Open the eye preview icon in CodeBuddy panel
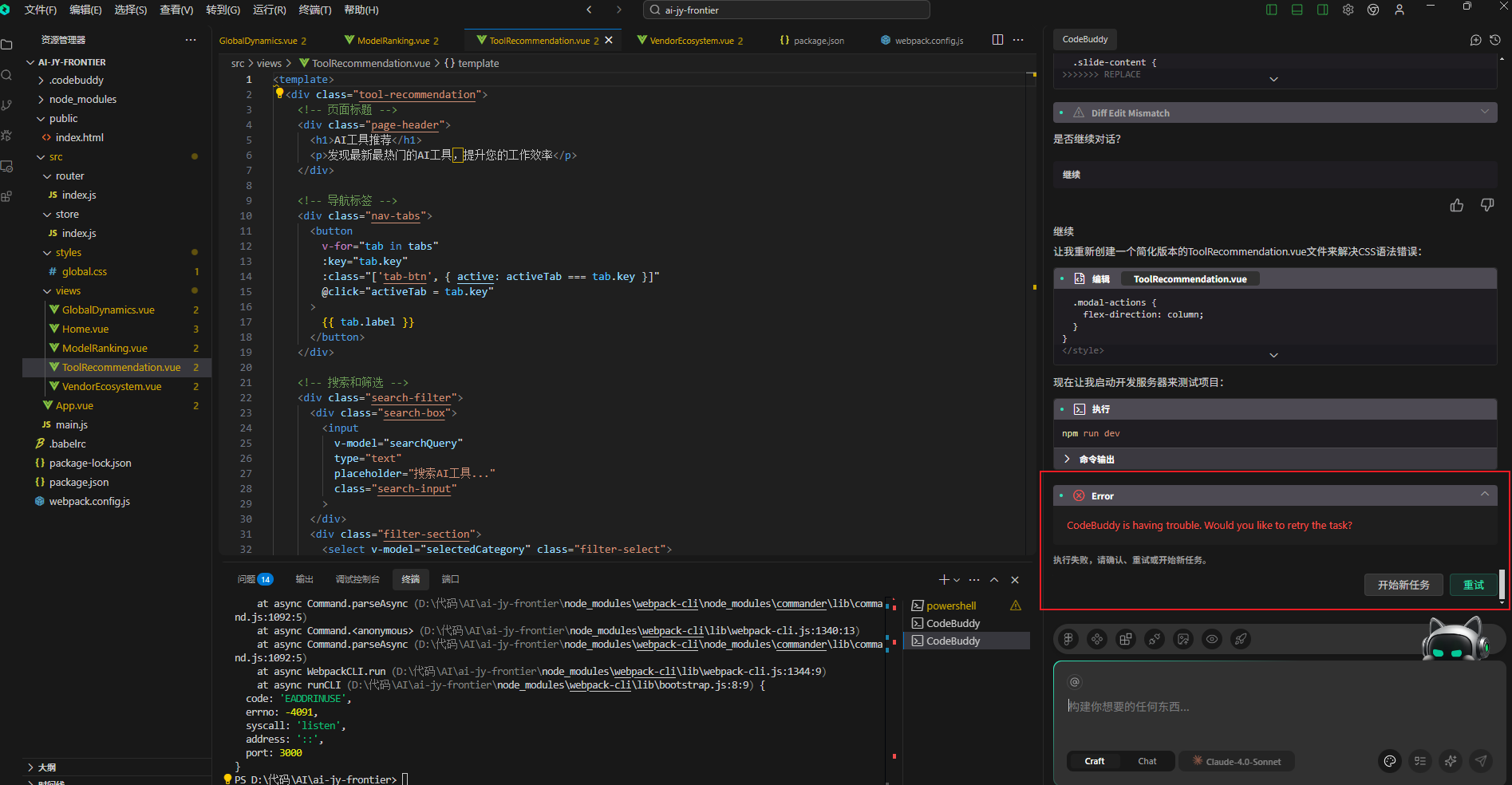This screenshot has width=1512, height=785. click(1212, 639)
